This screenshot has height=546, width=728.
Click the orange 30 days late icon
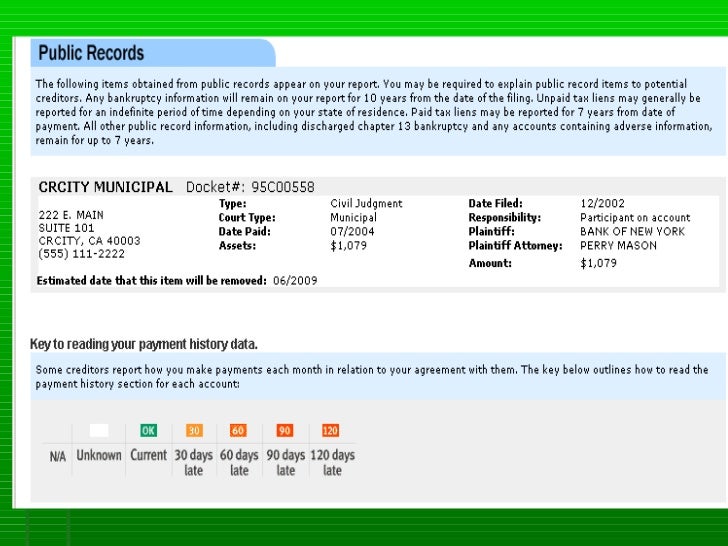[x=194, y=430]
